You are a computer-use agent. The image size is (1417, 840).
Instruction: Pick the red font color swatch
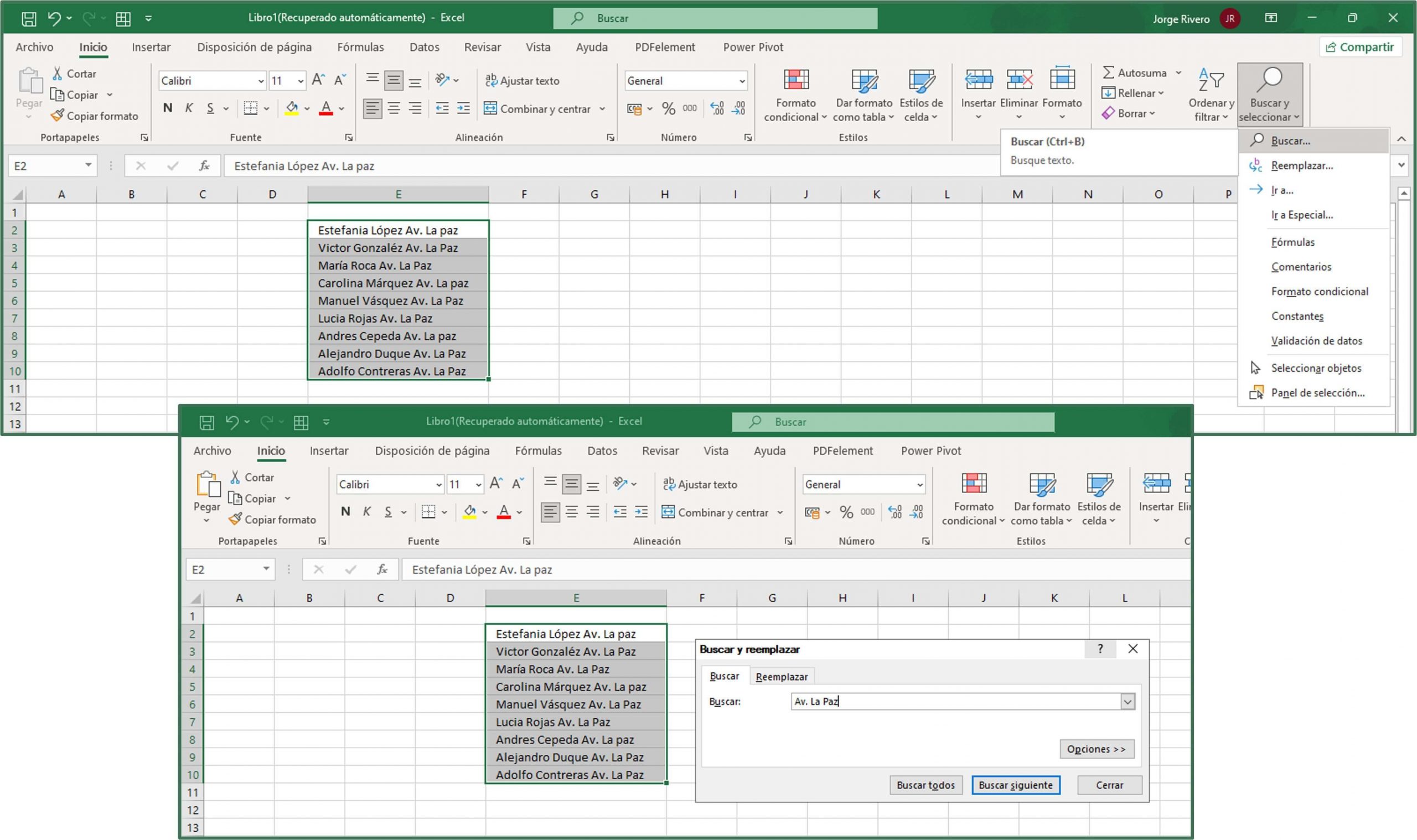click(x=327, y=112)
